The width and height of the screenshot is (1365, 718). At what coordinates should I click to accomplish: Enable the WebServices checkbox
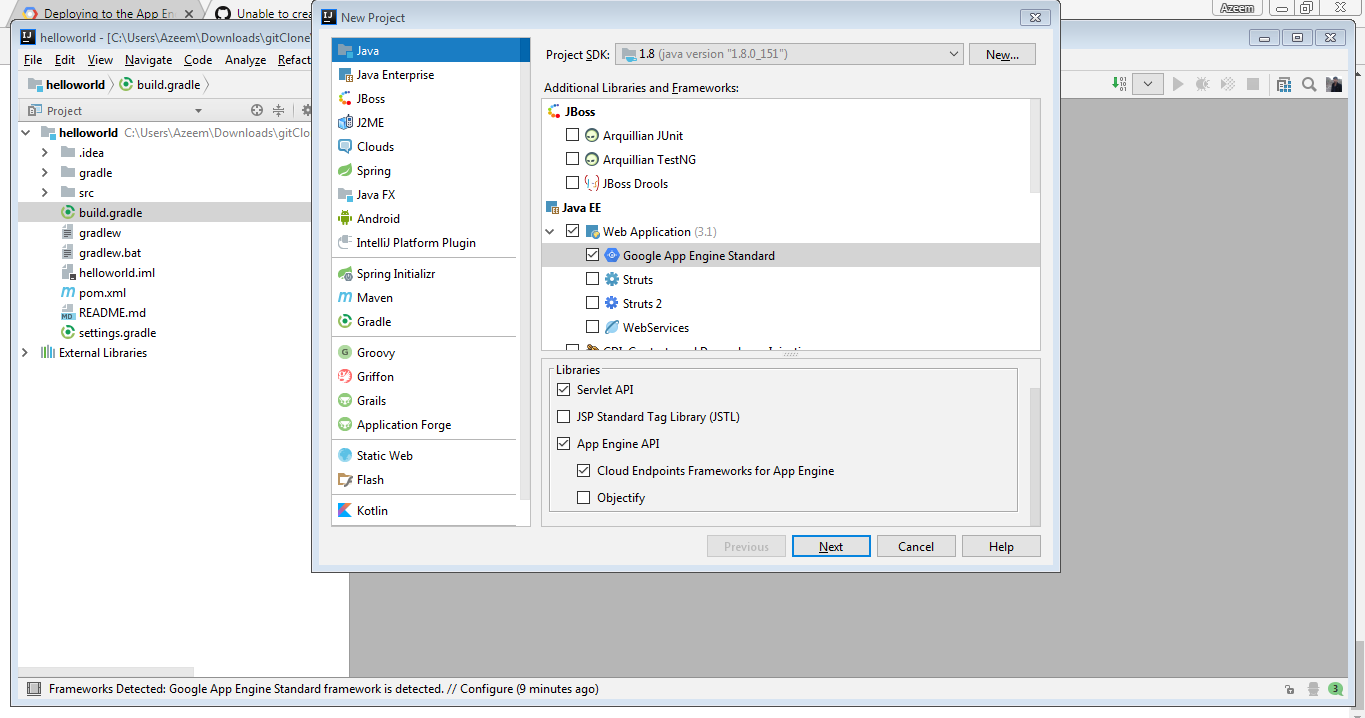click(x=592, y=327)
